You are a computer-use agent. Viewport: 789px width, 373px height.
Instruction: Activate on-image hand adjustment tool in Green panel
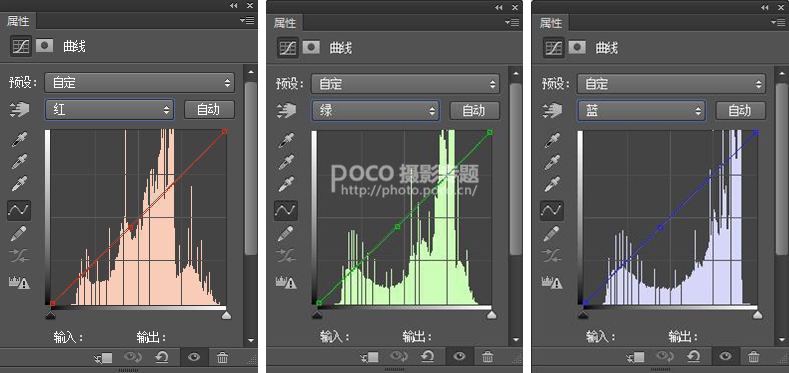286,111
